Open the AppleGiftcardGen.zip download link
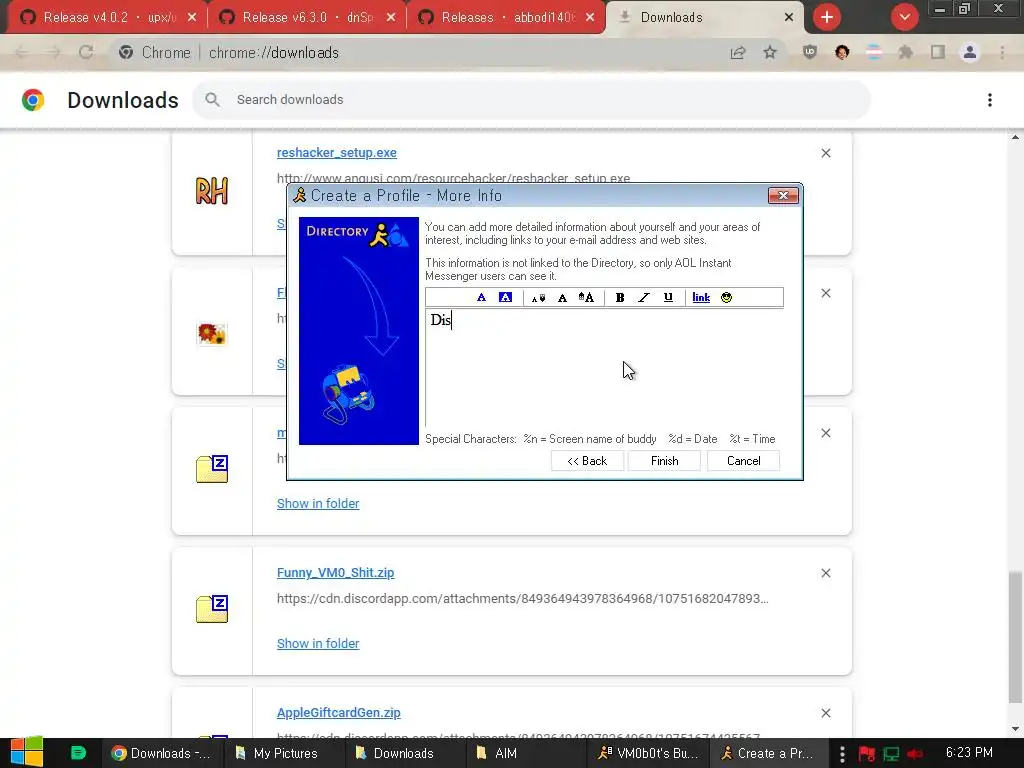This screenshot has height=768, width=1024. pos(338,712)
